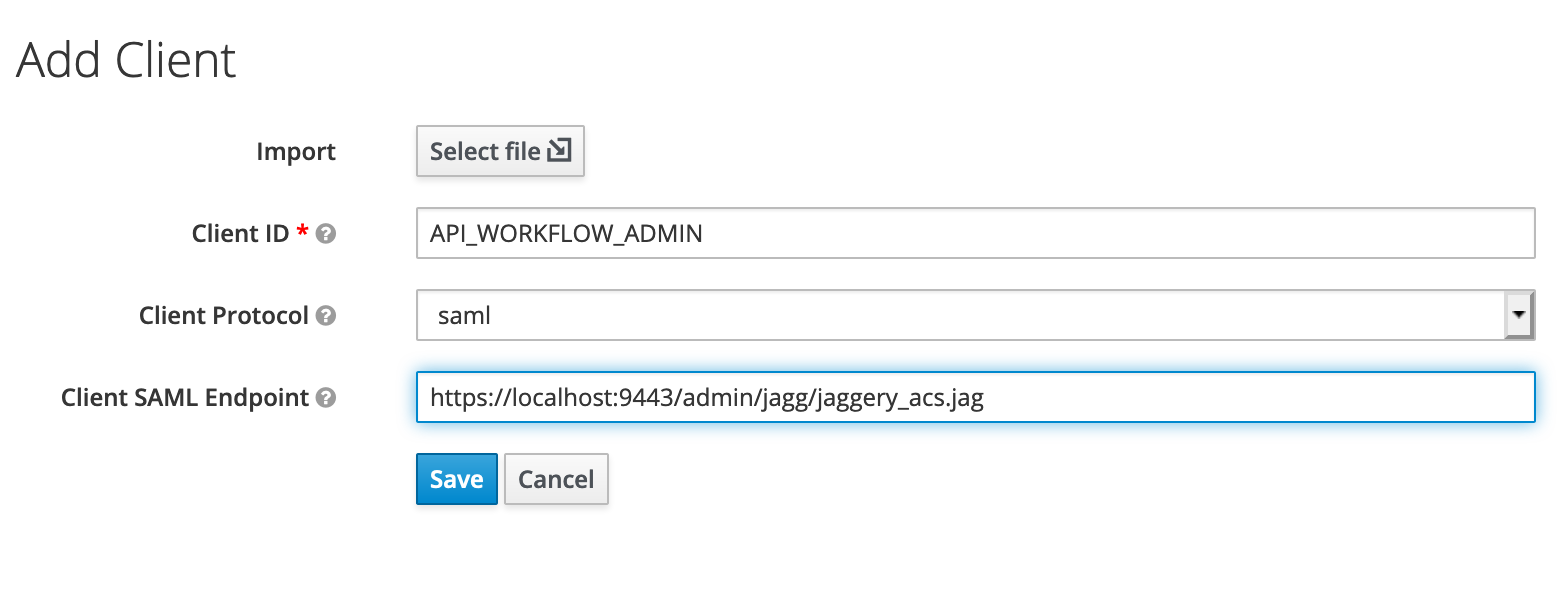Click the import arrow icon beside Select file

tap(560, 151)
